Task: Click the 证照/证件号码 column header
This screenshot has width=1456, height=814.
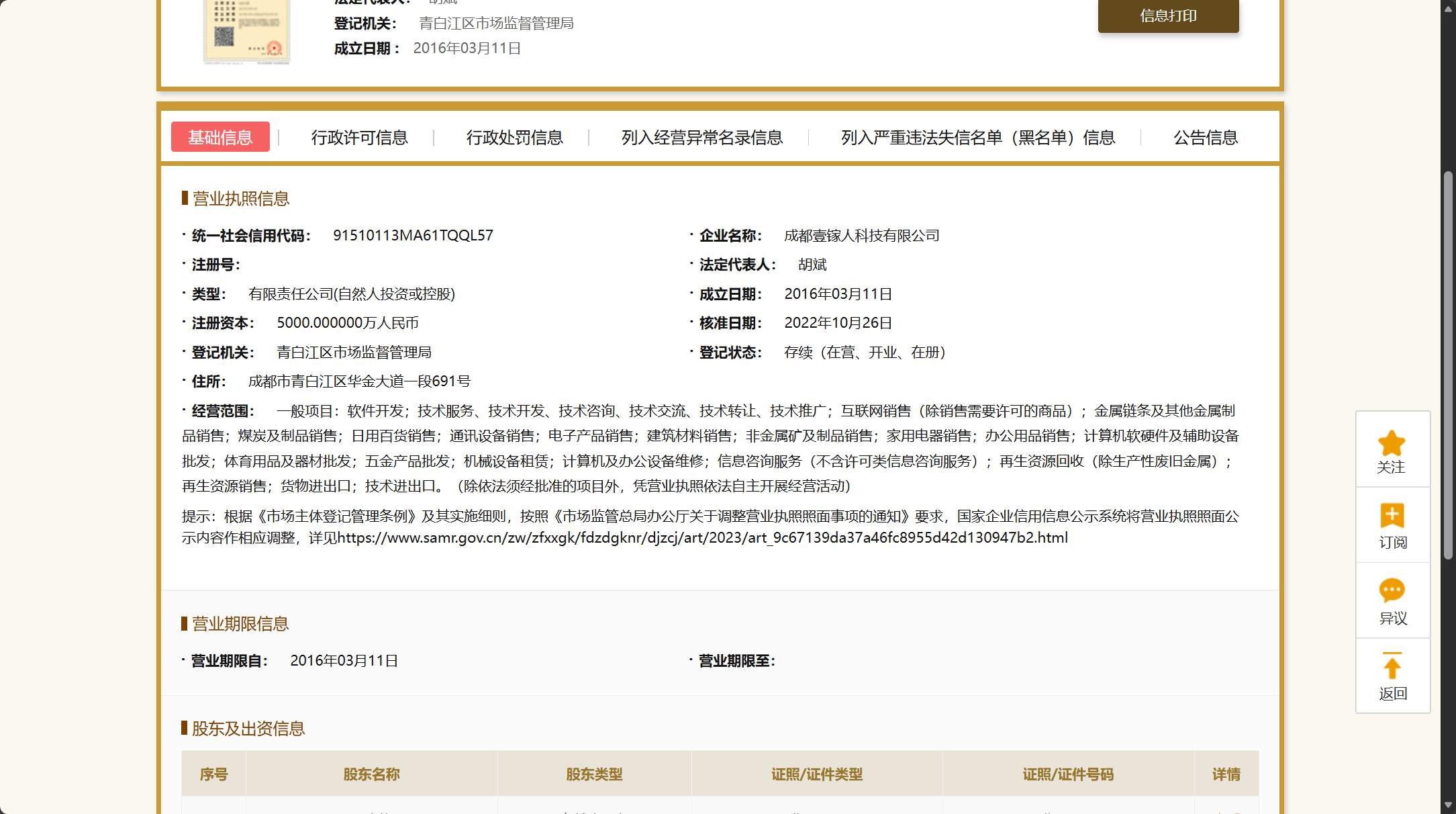Action: tap(1067, 774)
